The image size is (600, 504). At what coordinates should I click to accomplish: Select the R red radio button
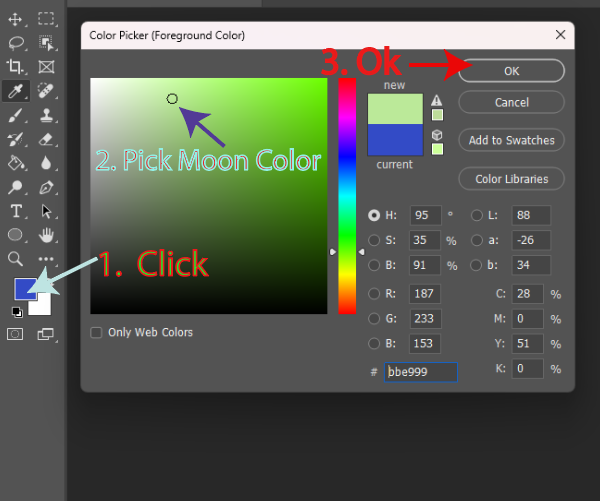(x=374, y=294)
